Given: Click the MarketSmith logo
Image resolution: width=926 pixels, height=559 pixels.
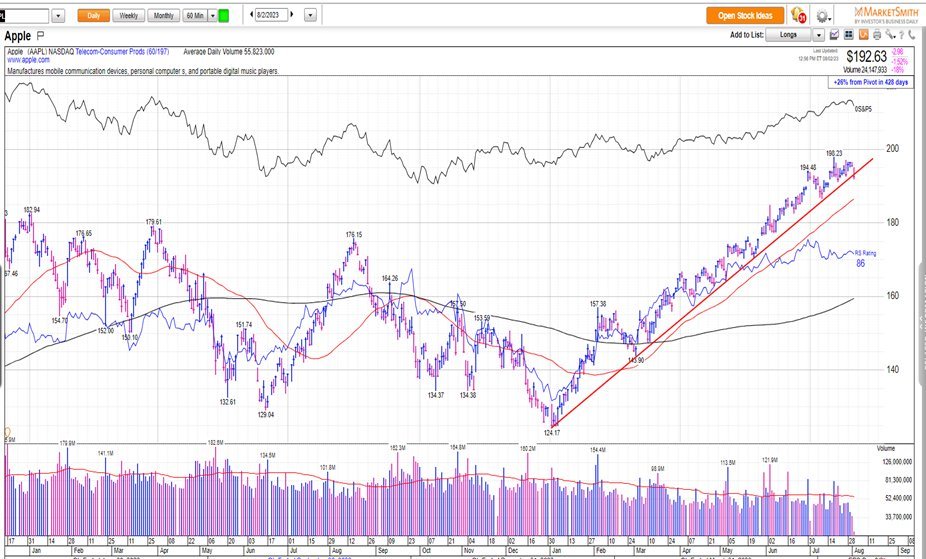Looking at the screenshot, I should [x=885, y=15].
